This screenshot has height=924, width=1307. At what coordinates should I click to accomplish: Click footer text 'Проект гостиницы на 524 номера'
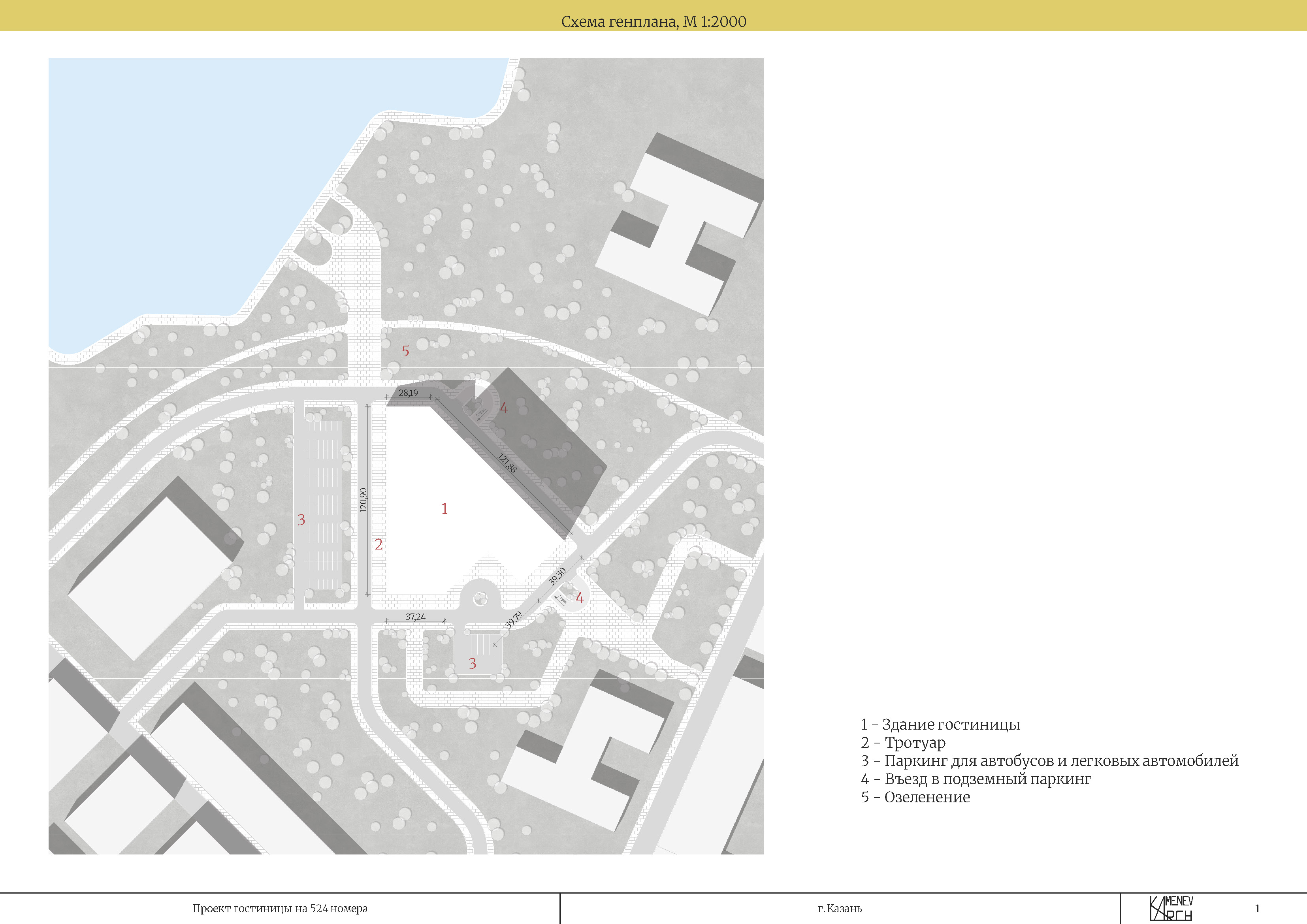[279, 909]
